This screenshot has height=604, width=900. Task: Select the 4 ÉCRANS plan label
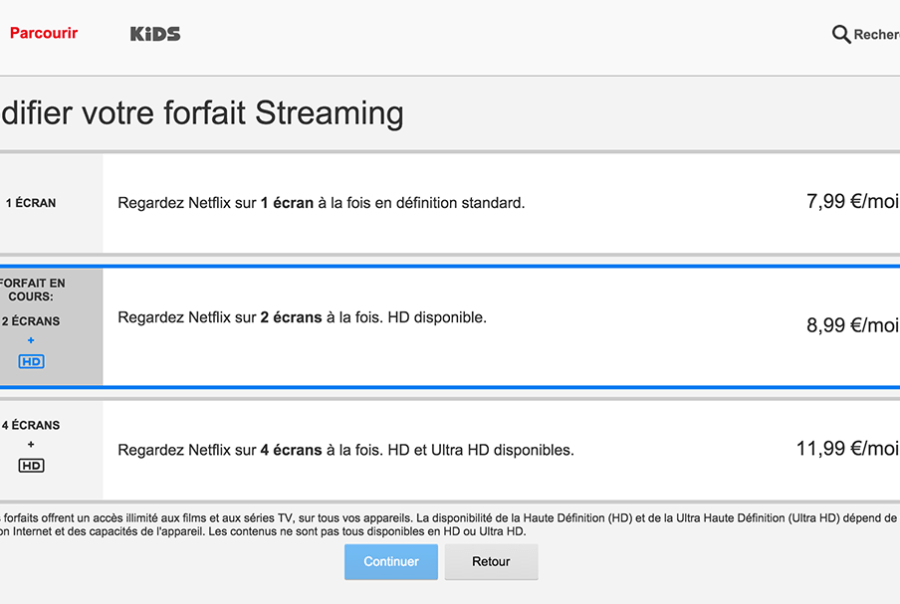click(30, 425)
